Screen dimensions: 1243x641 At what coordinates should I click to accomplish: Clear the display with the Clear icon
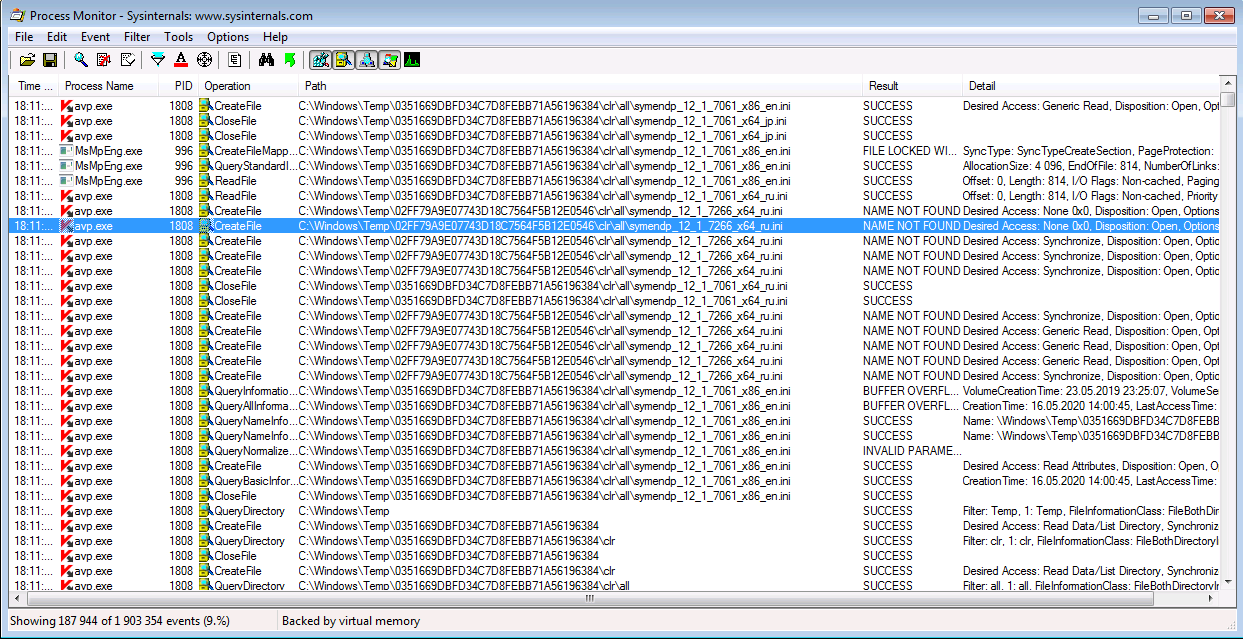click(x=128, y=60)
